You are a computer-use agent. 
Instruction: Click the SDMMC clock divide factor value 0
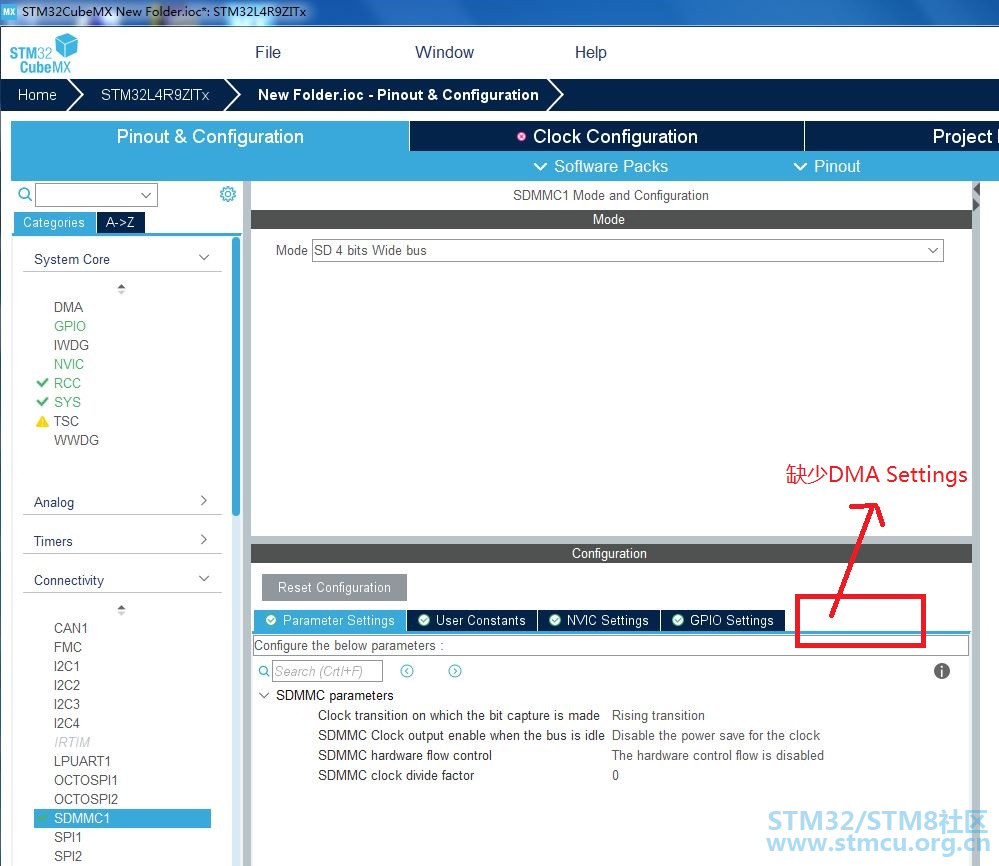tap(615, 776)
